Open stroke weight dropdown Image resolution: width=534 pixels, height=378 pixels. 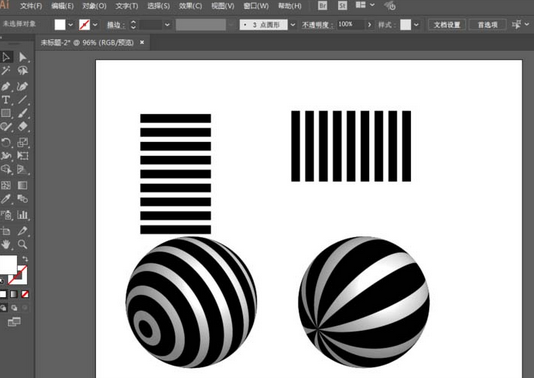[x=167, y=25]
